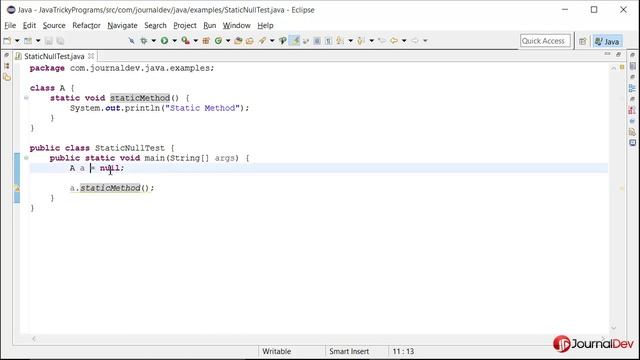
Task: Open the File menu
Action: (x=10, y=25)
